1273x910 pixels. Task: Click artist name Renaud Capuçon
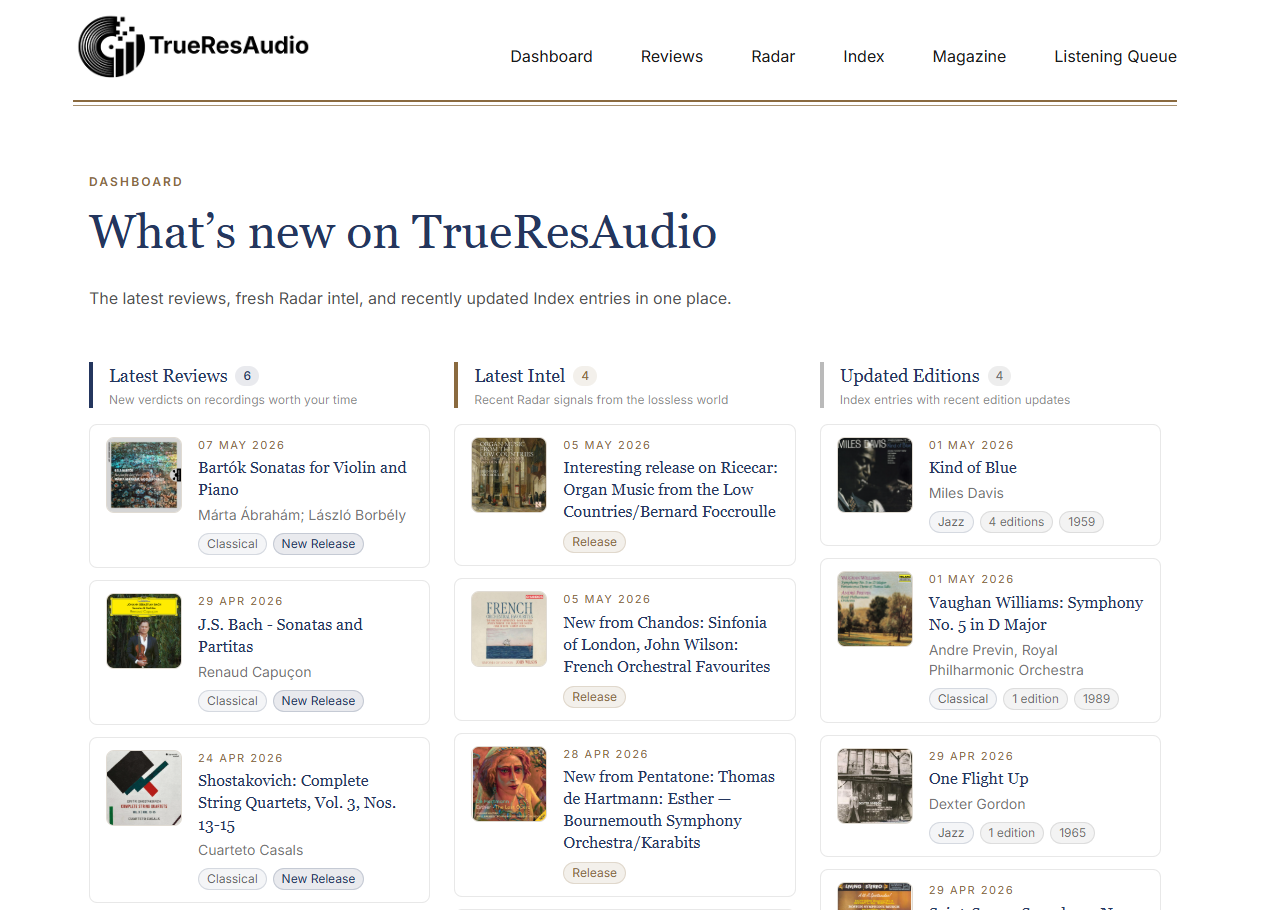[255, 672]
